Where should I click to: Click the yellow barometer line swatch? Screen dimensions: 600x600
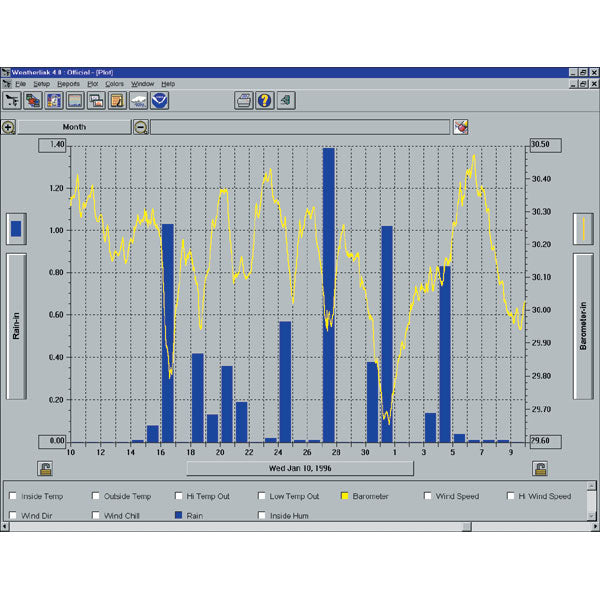[583, 229]
